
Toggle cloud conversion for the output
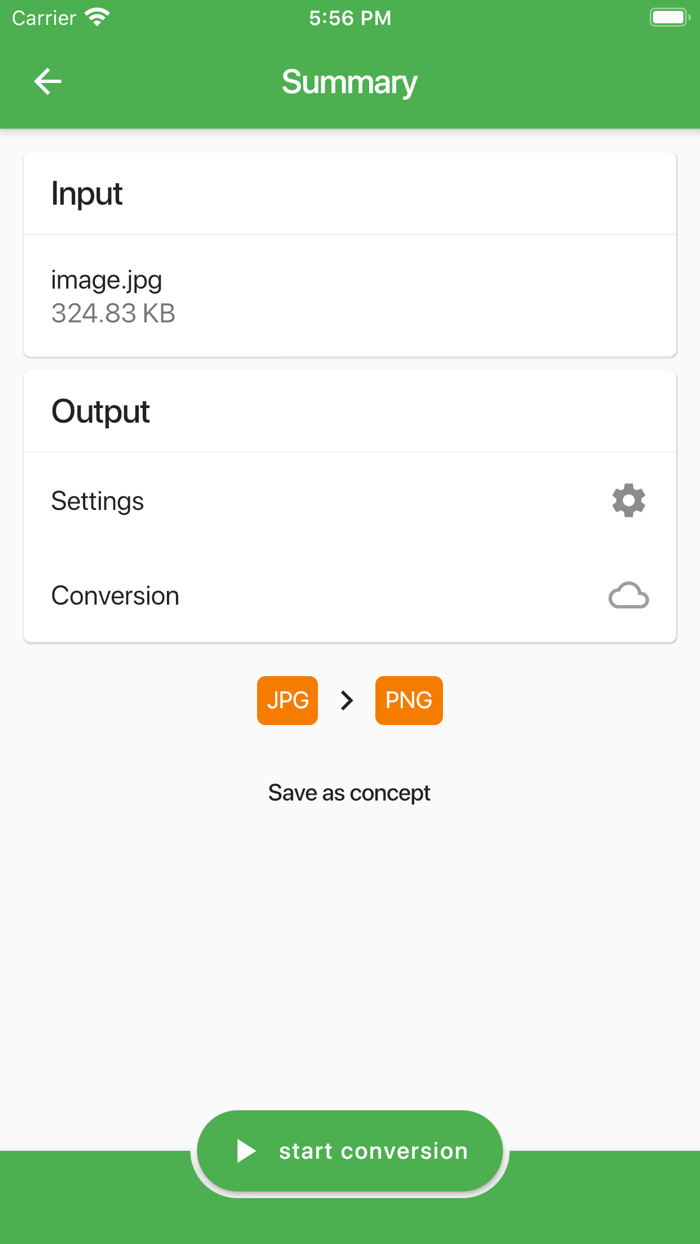click(x=628, y=594)
